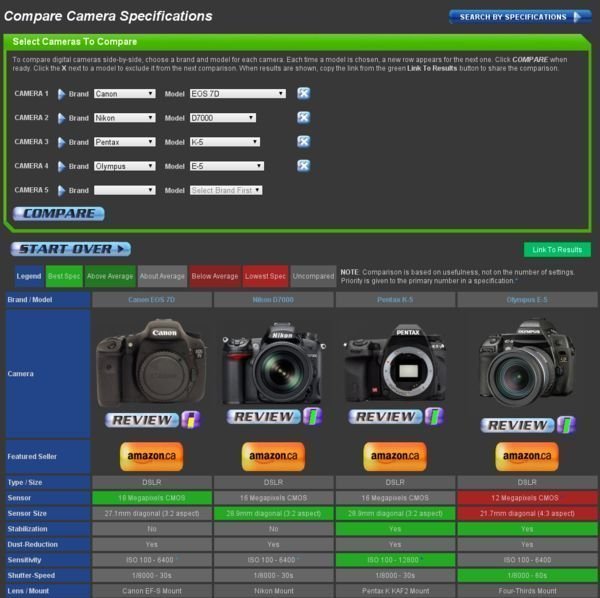
Task: Click the Uncompared legend swatch
Action: pyautogui.click(x=313, y=276)
